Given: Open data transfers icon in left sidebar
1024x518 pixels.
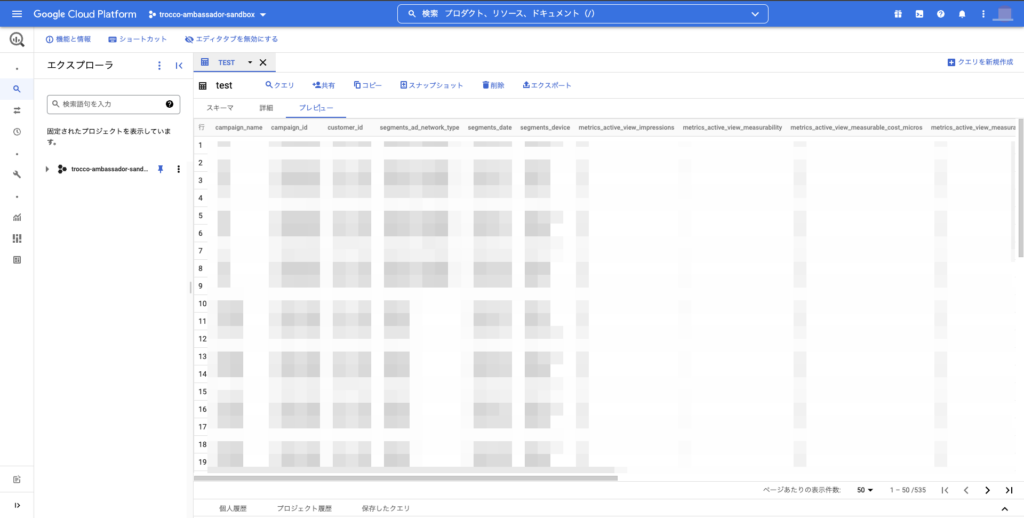Looking at the screenshot, I should click(17, 110).
